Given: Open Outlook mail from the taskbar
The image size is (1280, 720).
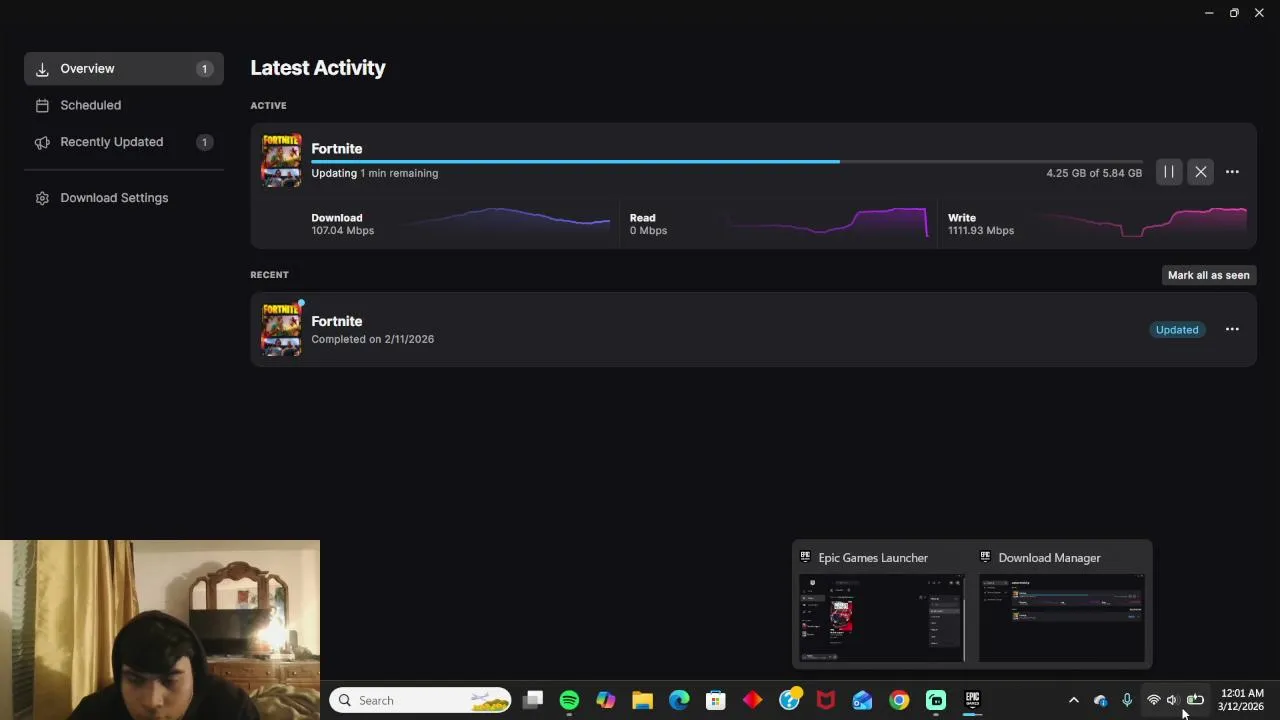Looking at the screenshot, I should (862, 700).
